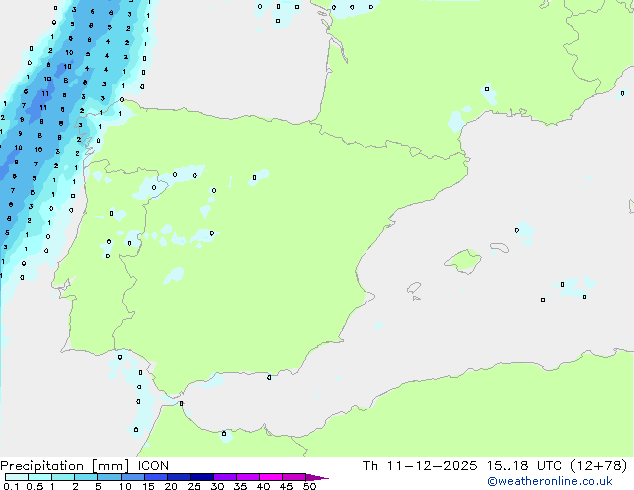Screen dimensions: 634x490
Task: Click the legend label '40'
Action: coord(263,486)
